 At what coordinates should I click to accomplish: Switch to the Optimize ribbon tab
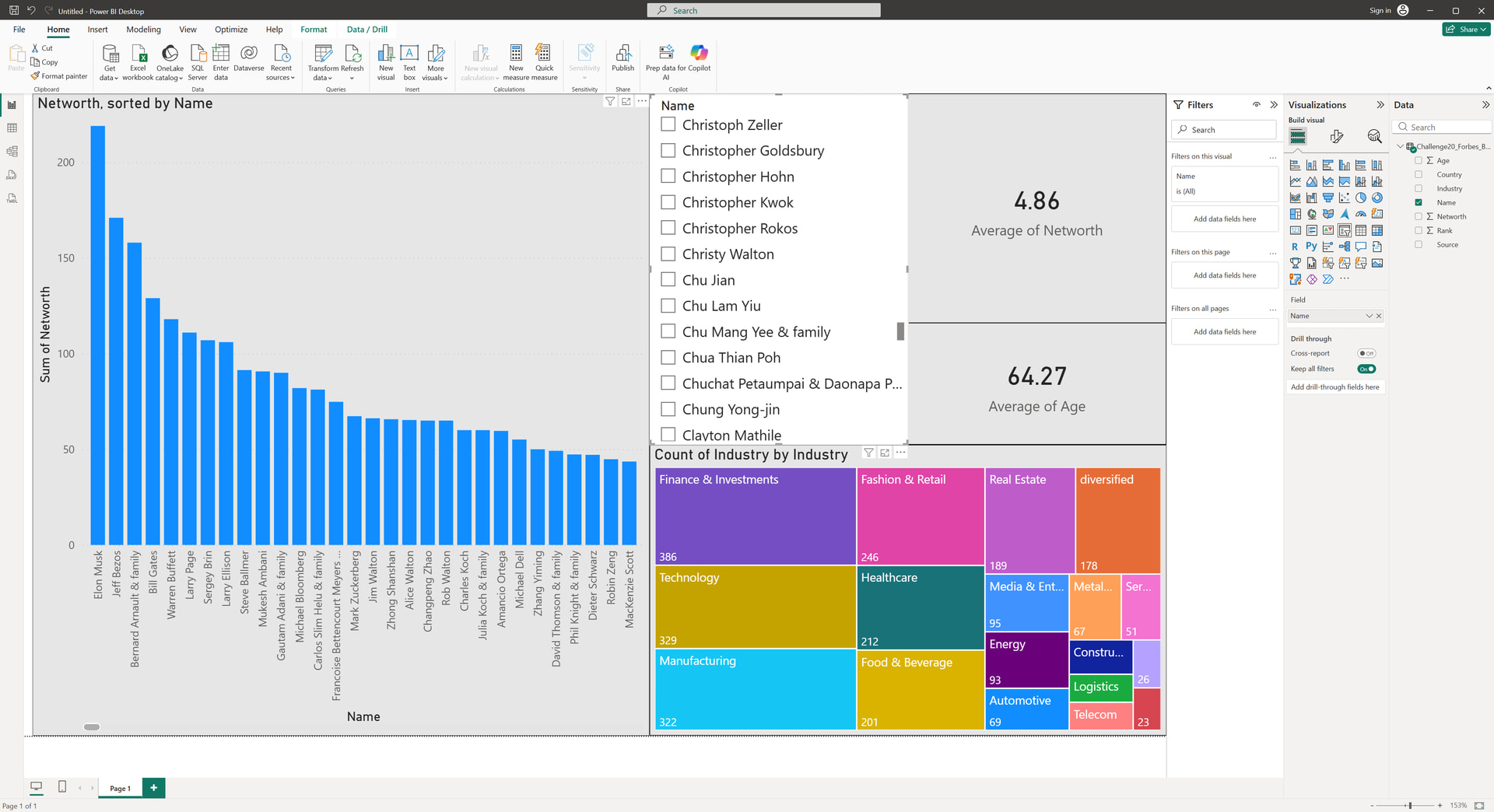231,30
